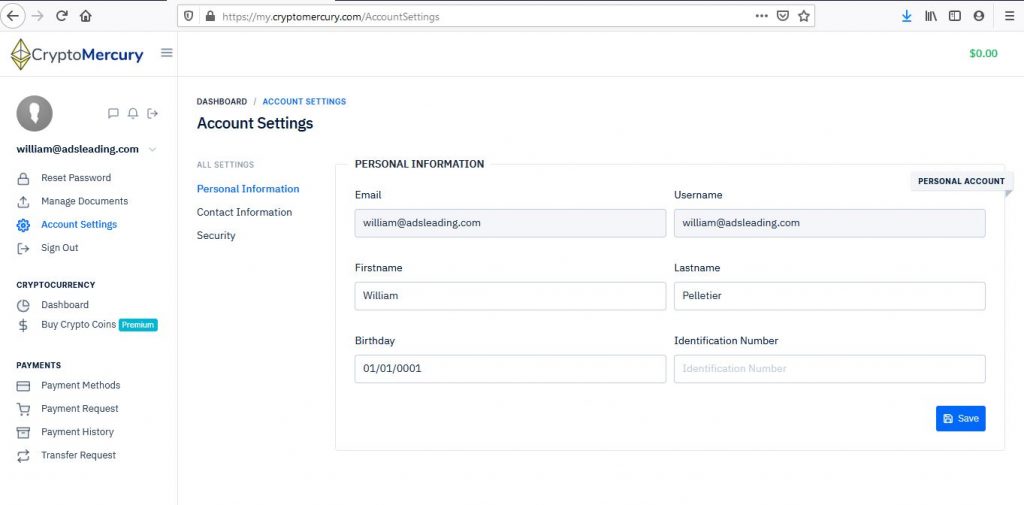The image size is (1024, 505).
Task: Open Transfer Request arrows icon
Action: (23, 456)
